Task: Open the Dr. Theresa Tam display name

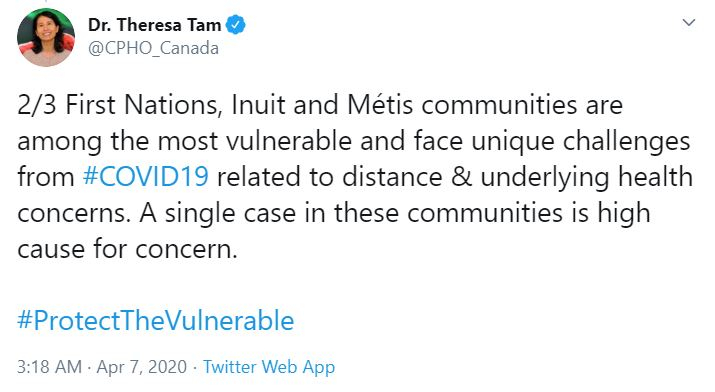Action: (x=155, y=25)
